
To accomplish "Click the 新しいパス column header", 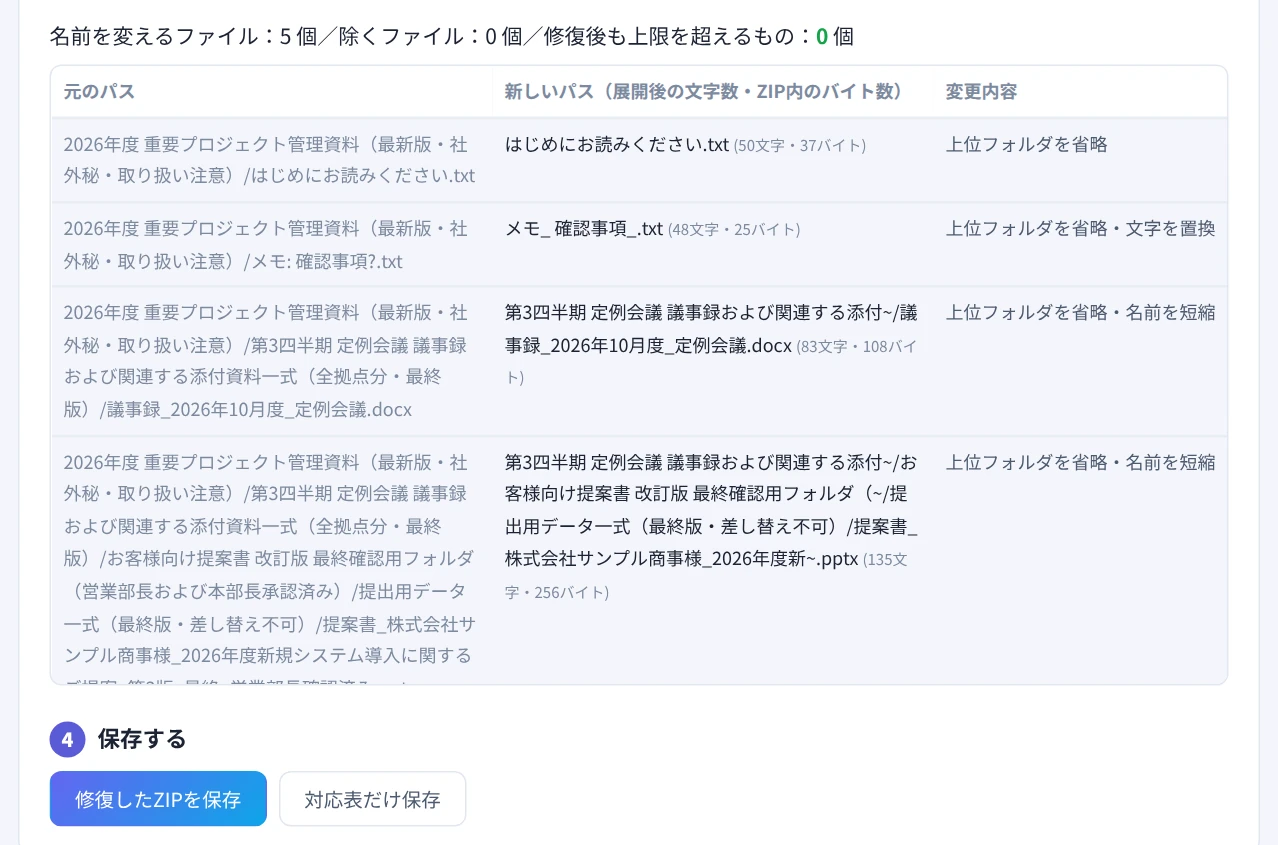I will coord(704,92).
